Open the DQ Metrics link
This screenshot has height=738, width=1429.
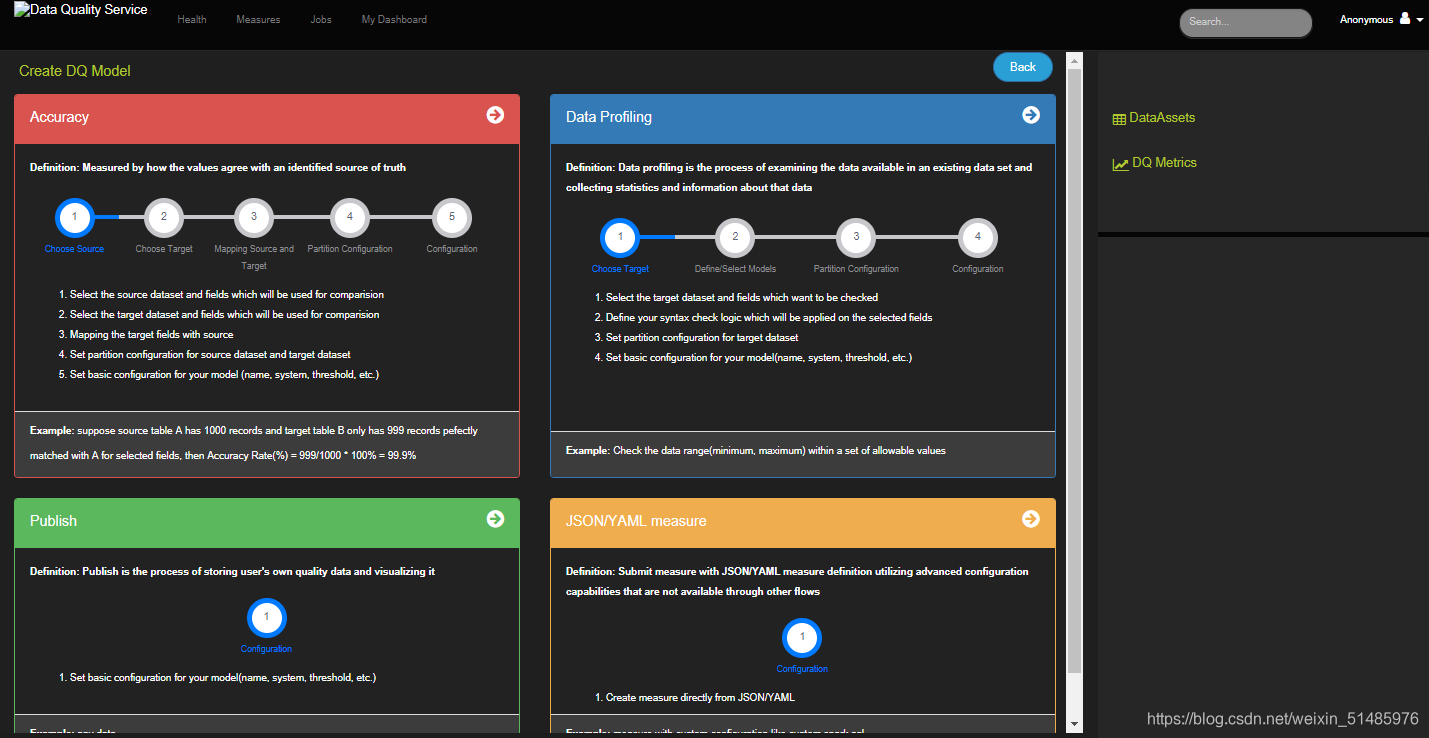[x=1164, y=163]
